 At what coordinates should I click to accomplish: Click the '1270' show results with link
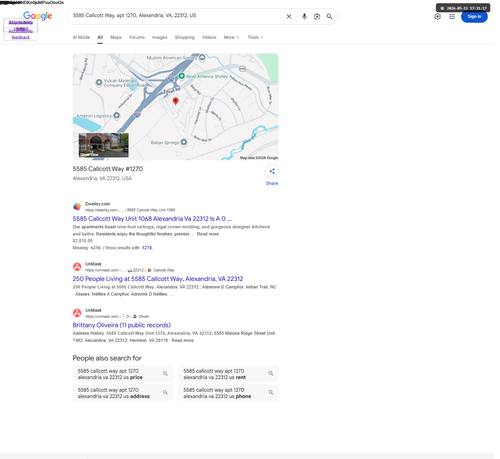[147, 248]
